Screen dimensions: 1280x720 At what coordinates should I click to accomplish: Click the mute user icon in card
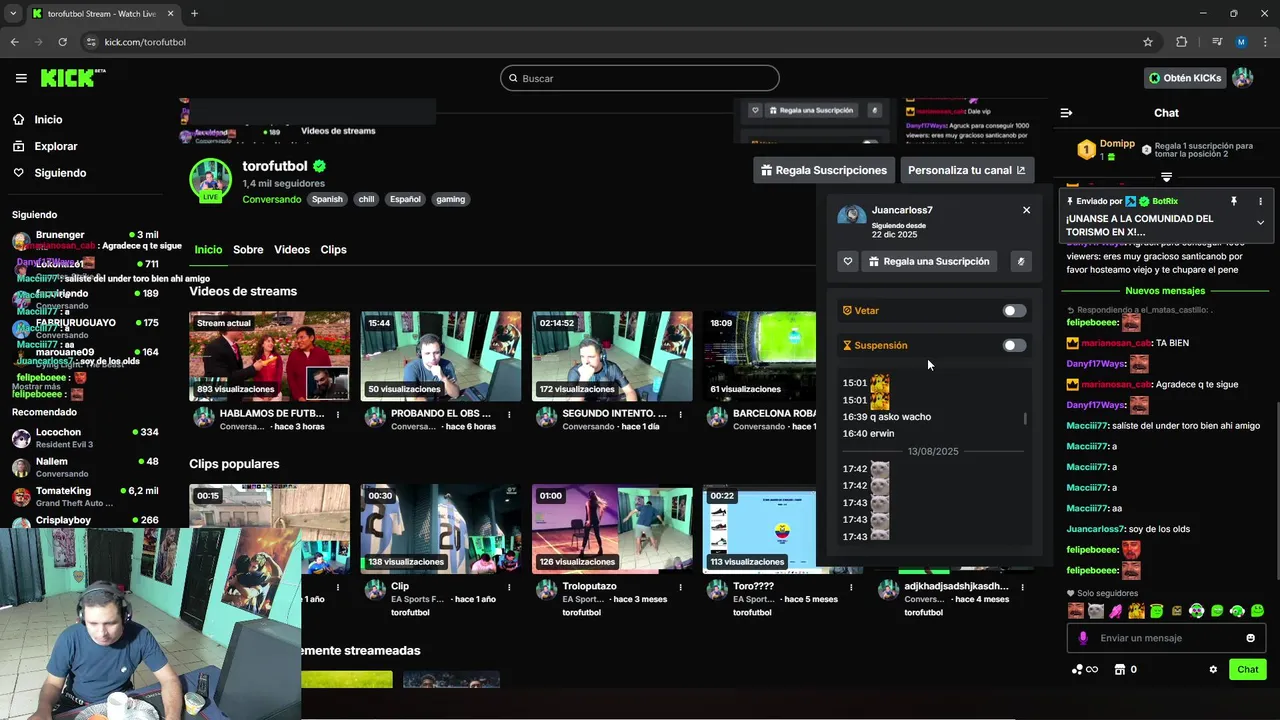1021,261
